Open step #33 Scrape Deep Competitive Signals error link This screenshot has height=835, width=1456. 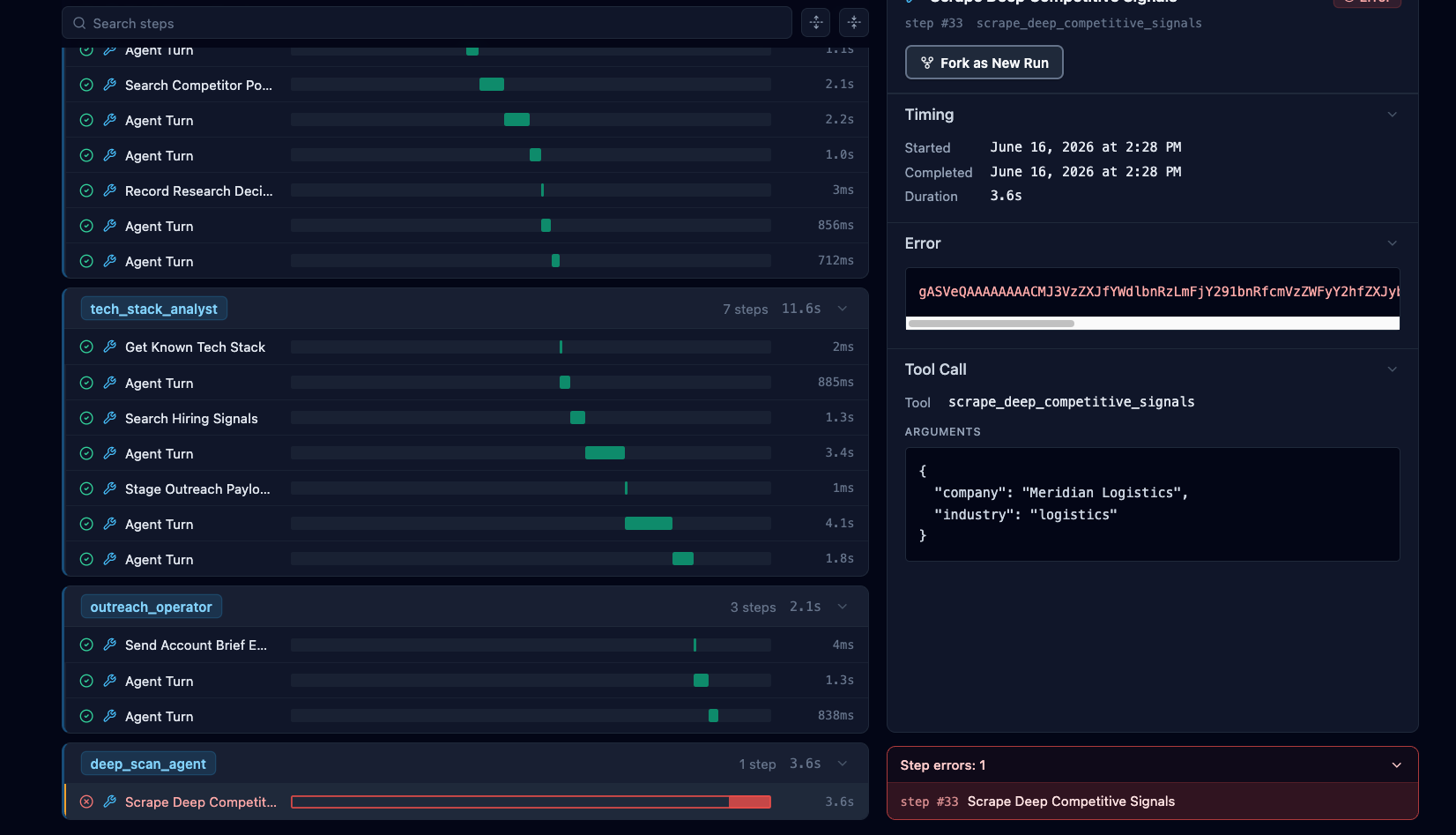click(x=1153, y=801)
